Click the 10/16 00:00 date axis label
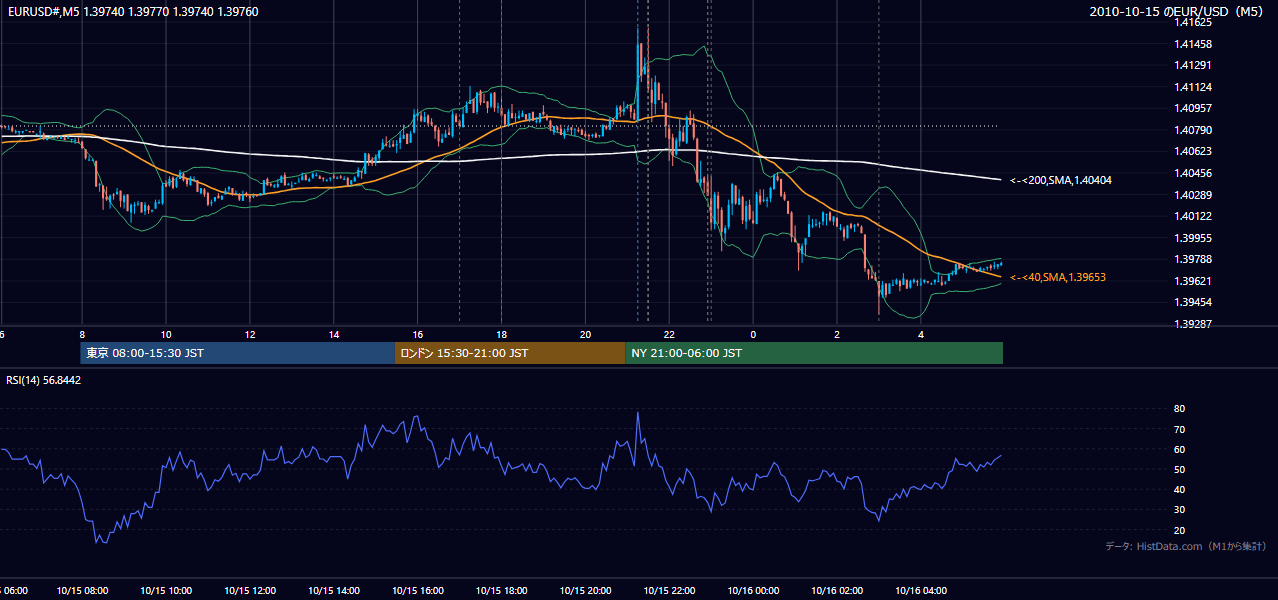Screen dimensions: 1278x600 click(753, 590)
